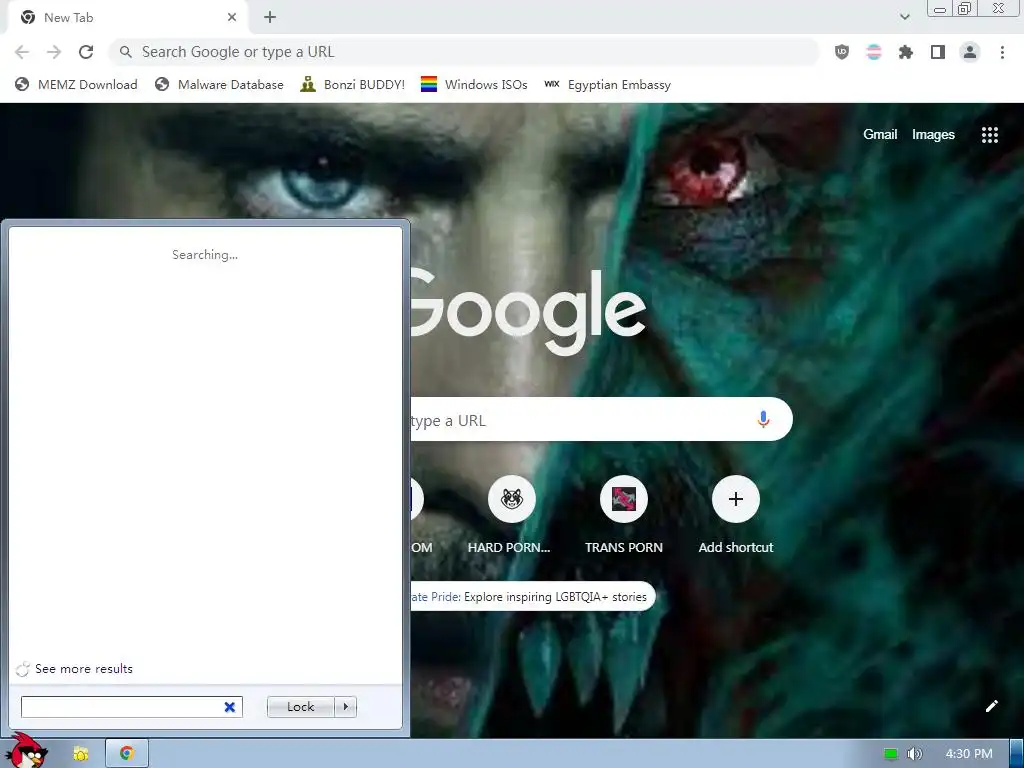The width and height of the screenshot is (1024, 768).
Task: Open the File Explorer taskbar icon
Action: click(x=80, y=754)
